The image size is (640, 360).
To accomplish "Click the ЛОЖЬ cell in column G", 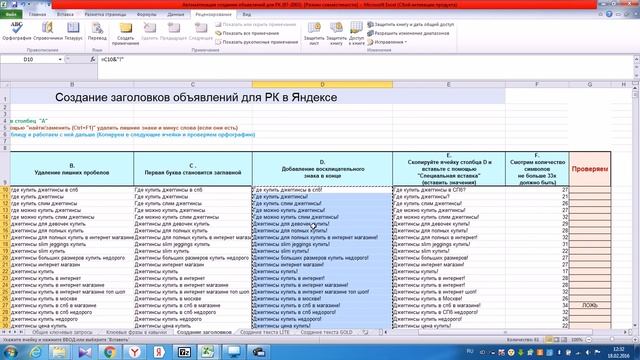I will (x=590, y=305).
